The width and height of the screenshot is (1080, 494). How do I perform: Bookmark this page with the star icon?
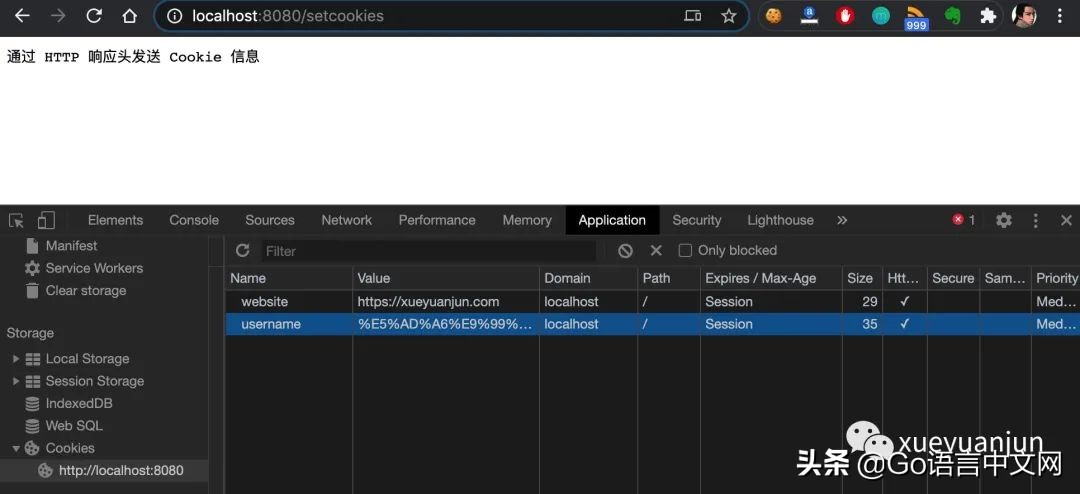click(729, 16)
